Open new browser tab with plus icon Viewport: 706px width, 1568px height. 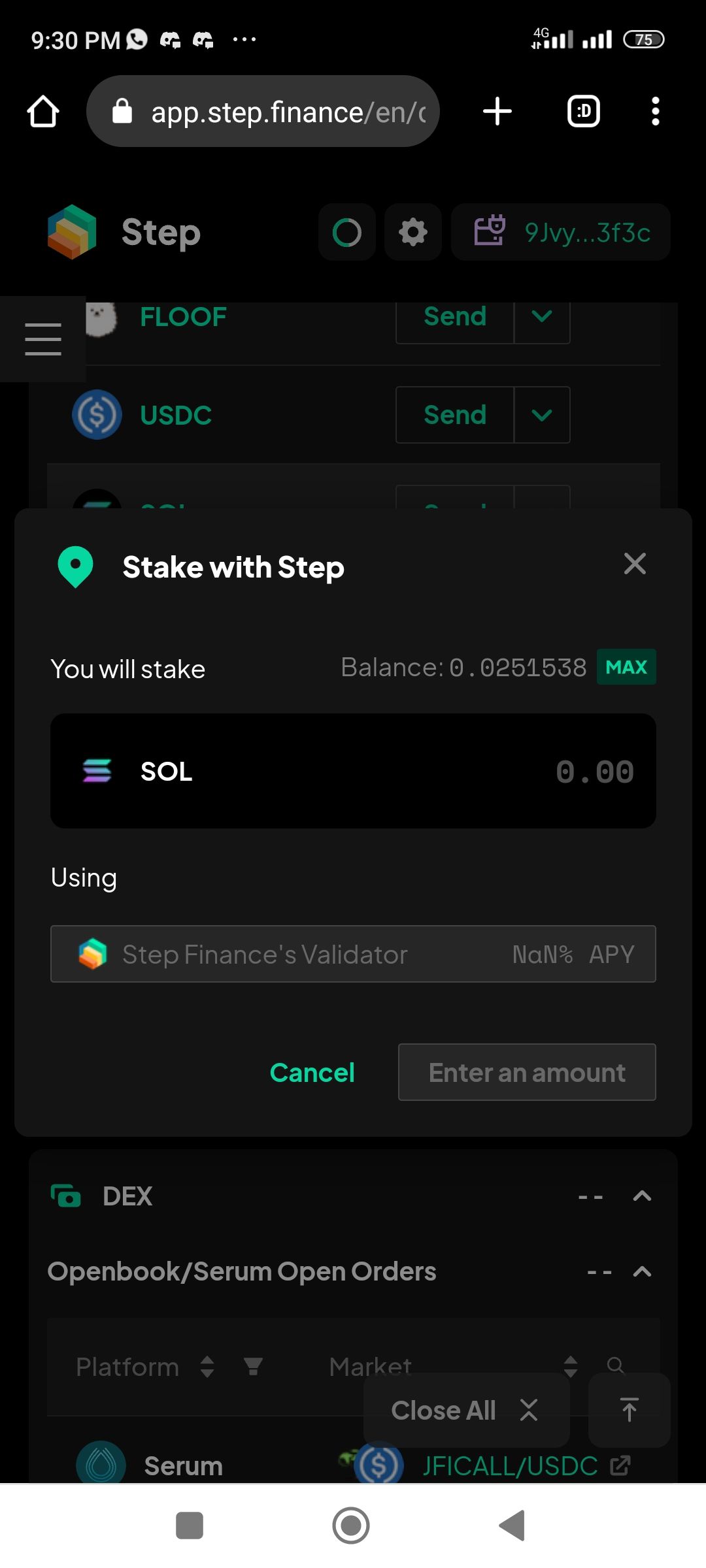[497, 111]
